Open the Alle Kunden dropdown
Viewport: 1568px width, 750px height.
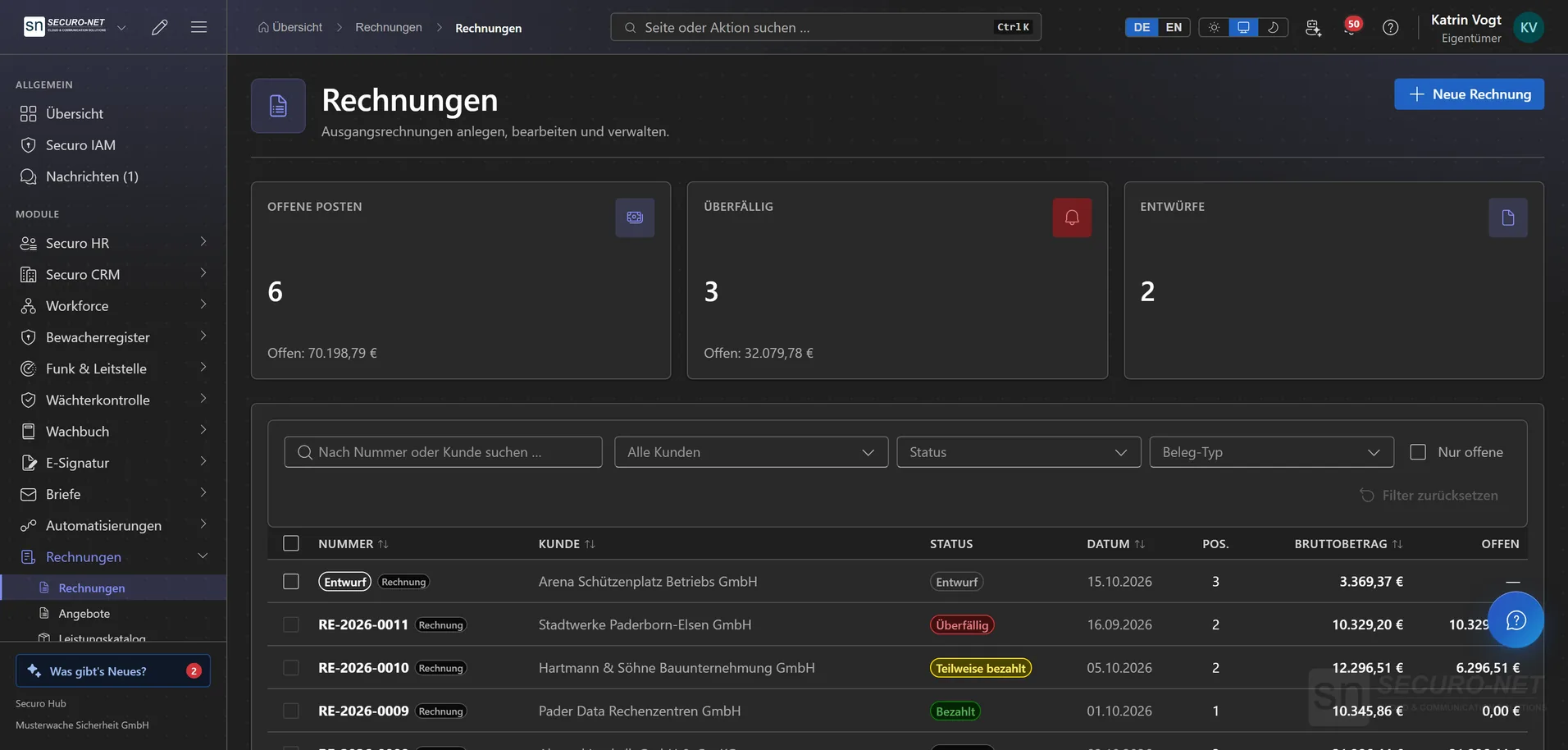tap(751, 452)
